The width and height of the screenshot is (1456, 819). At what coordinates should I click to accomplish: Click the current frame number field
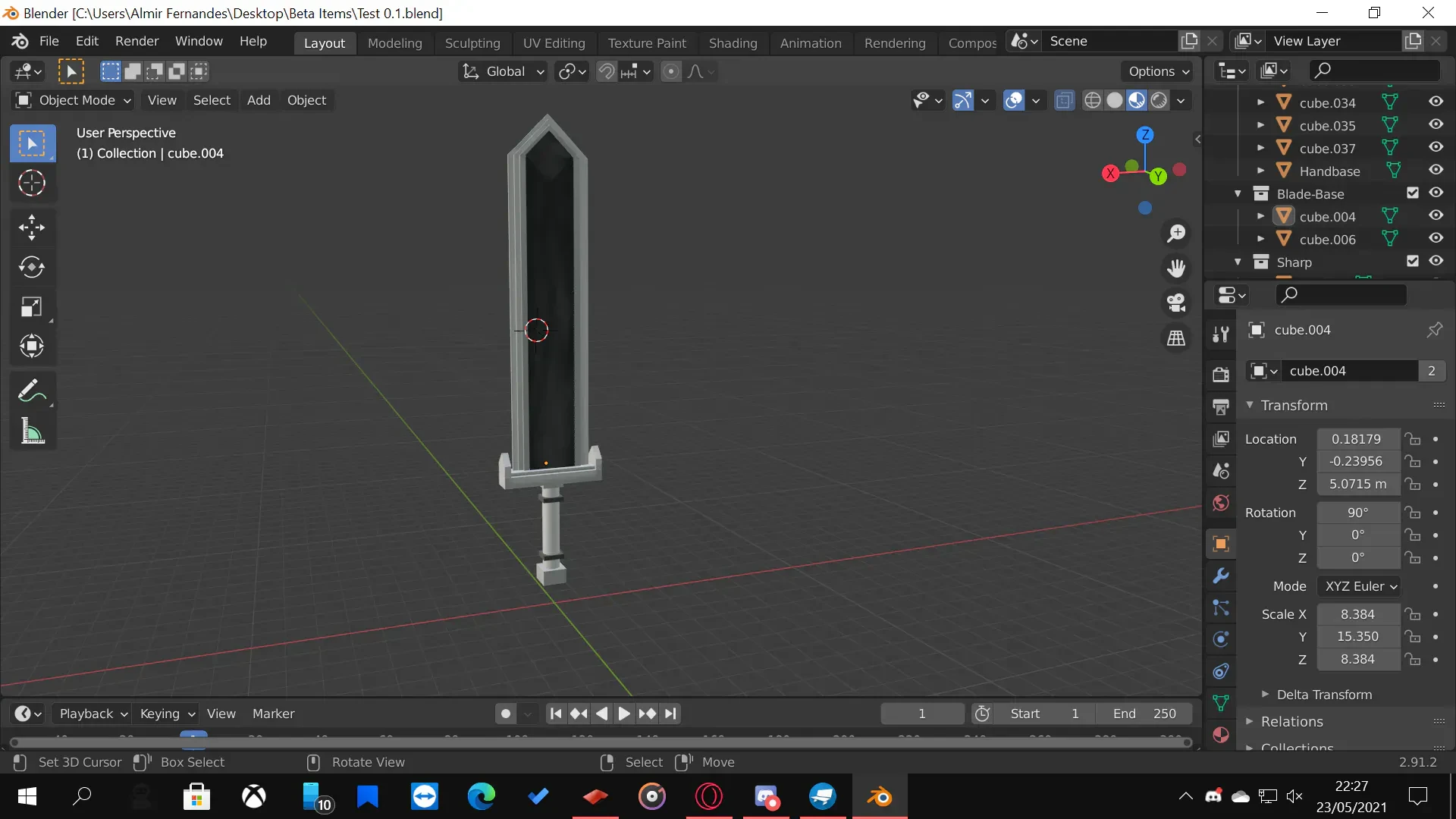922,714
